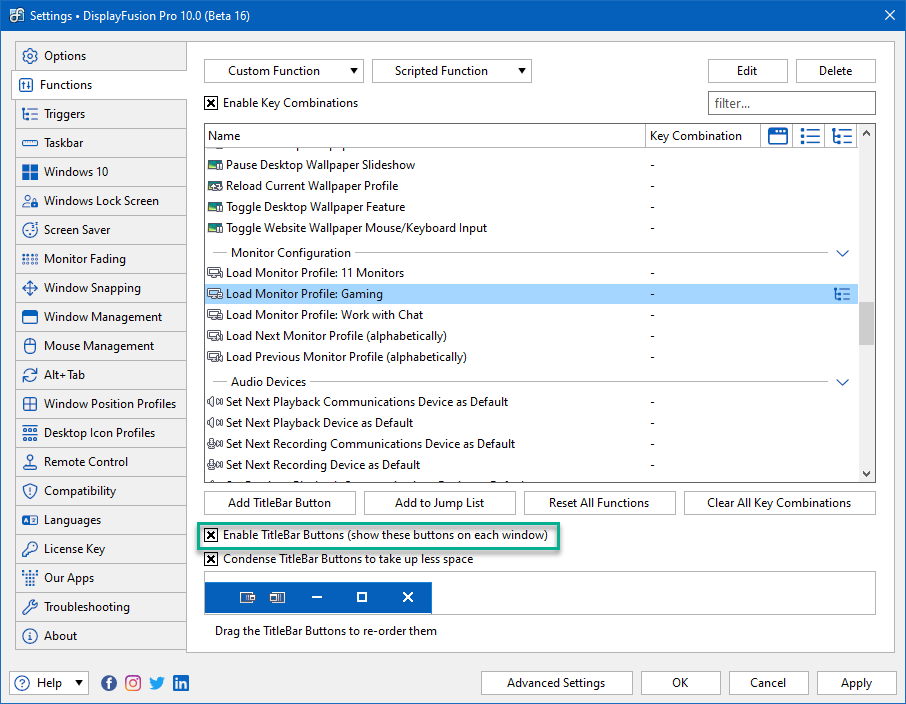
Task: Click scroll down arrow of functions list
Action: [866, 474]
